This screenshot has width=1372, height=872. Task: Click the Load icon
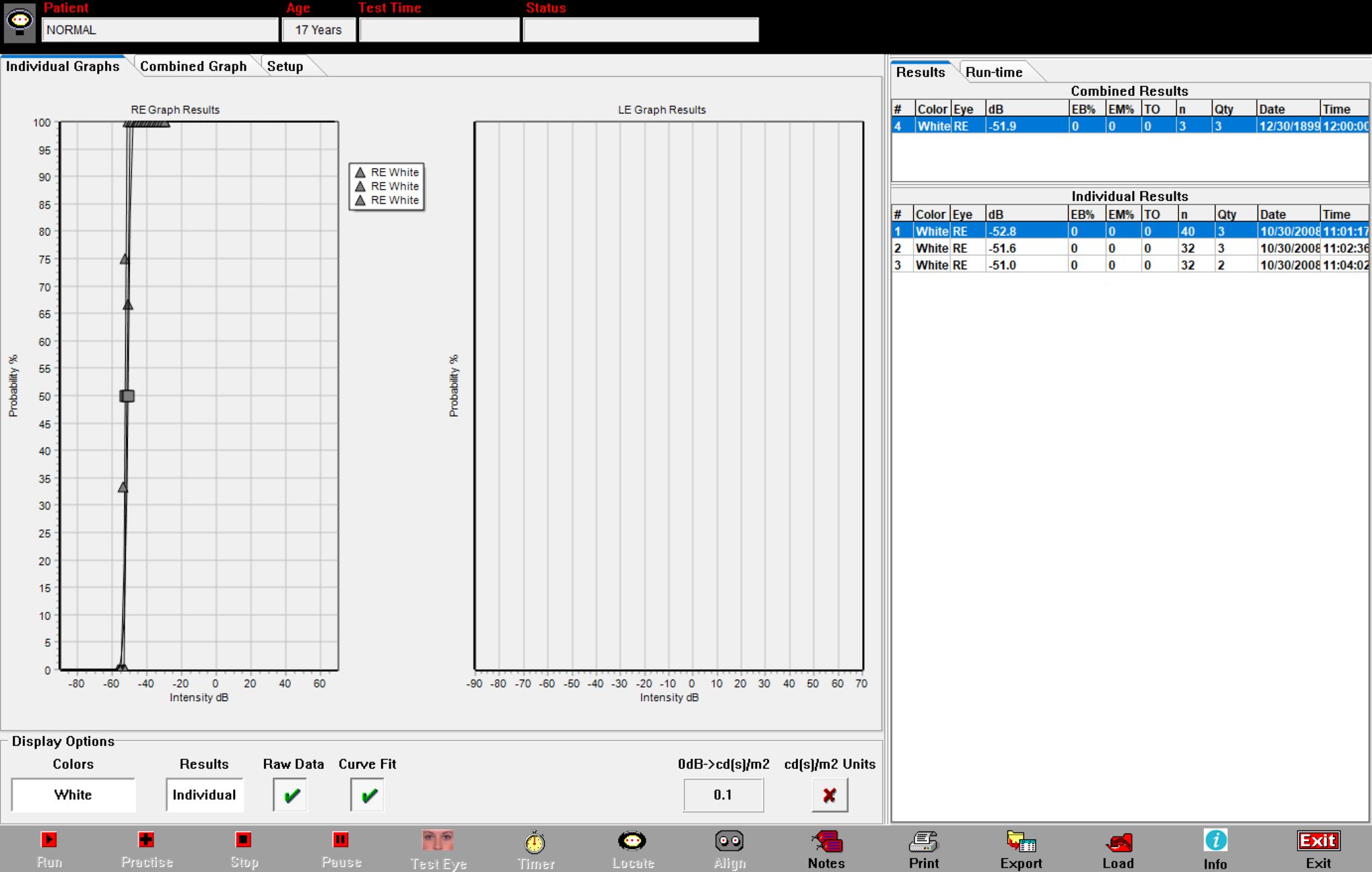[x=1117, y=843]
